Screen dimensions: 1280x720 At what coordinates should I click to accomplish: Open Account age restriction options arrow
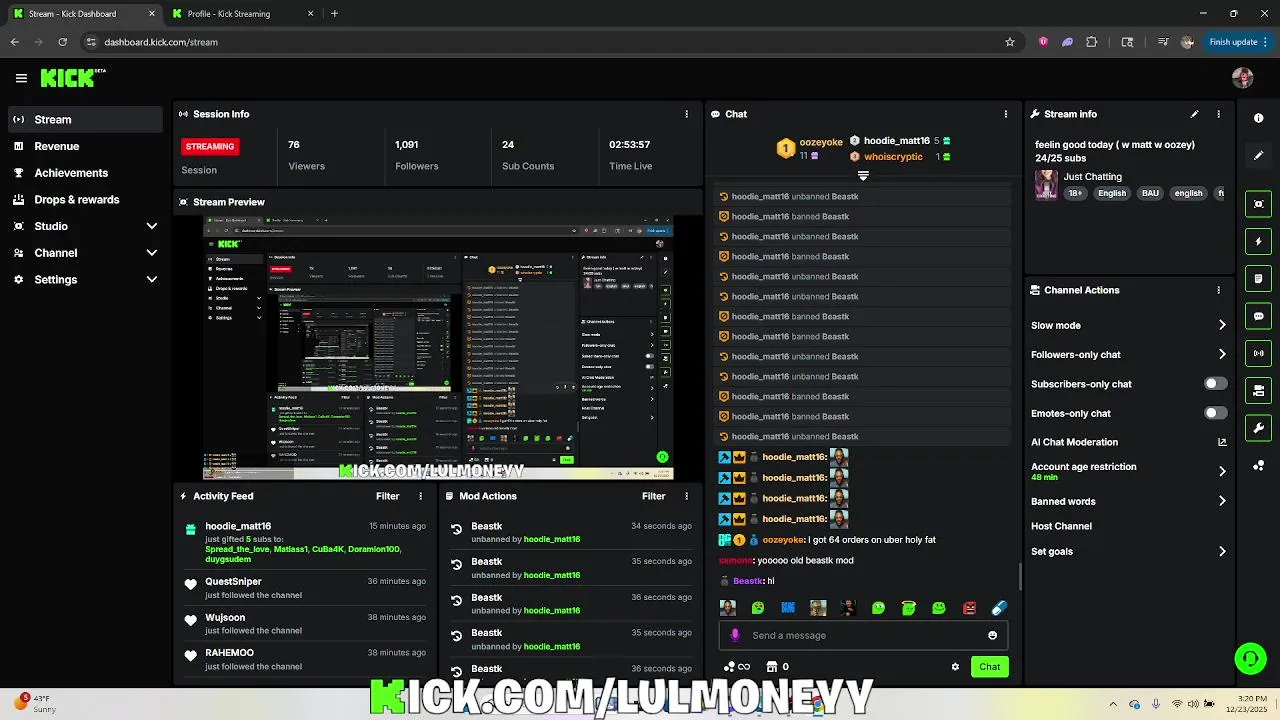coord(1222,471)
